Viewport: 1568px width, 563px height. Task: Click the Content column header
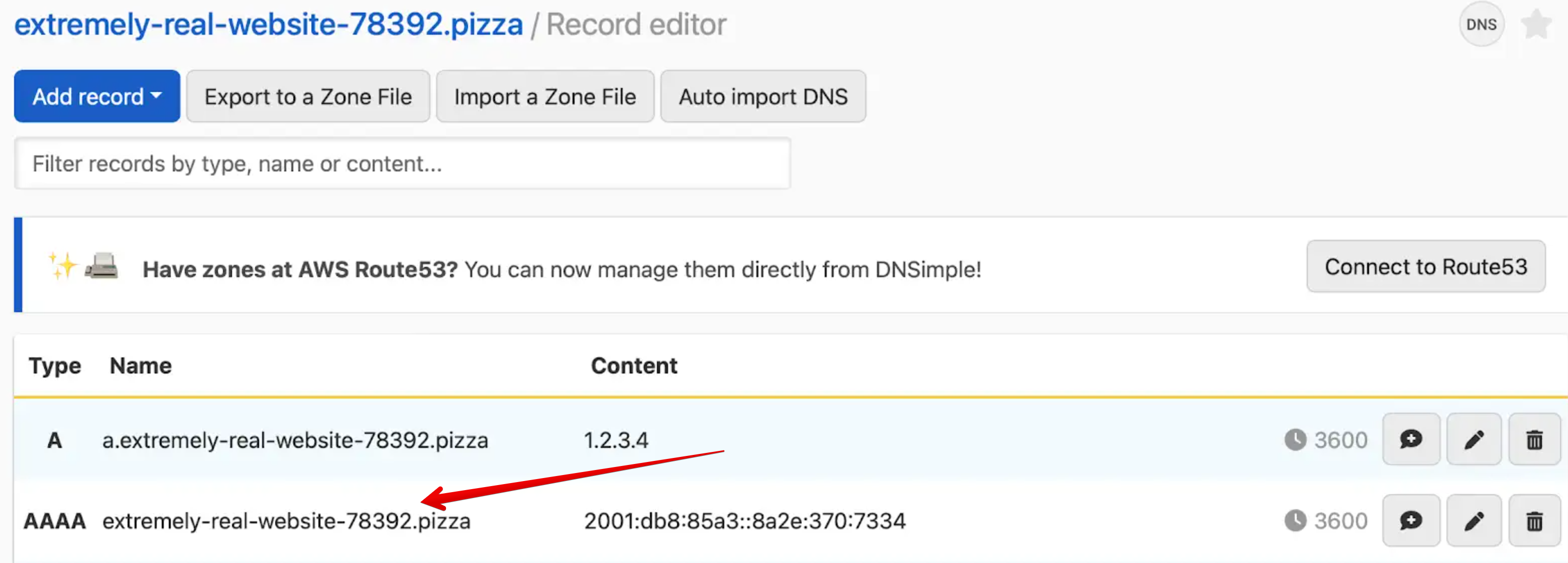[634, 365]
